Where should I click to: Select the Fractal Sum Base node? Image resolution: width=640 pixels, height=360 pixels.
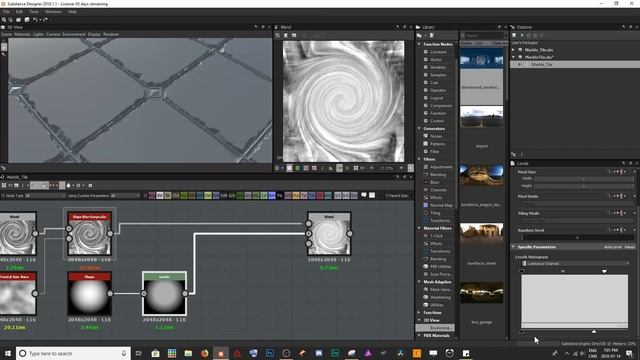(18, 293)
